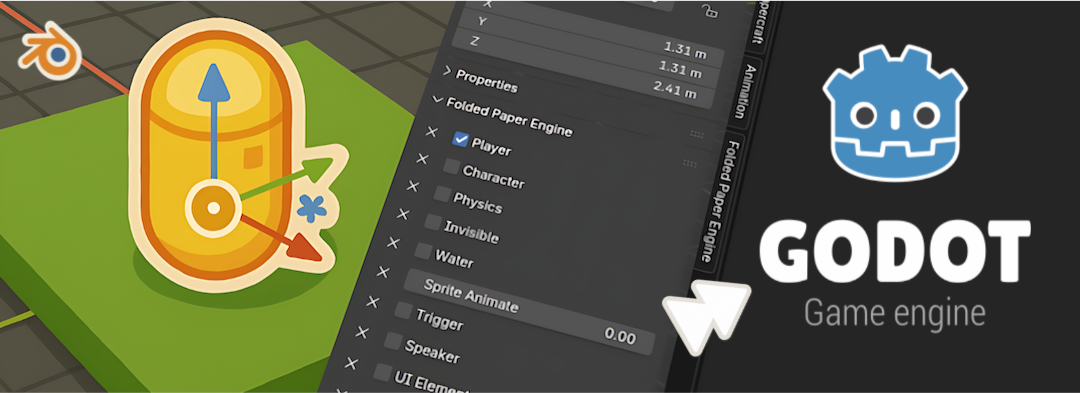Click the X icon beside Invisible
The image size is (1080, 393).
point(404,214)
